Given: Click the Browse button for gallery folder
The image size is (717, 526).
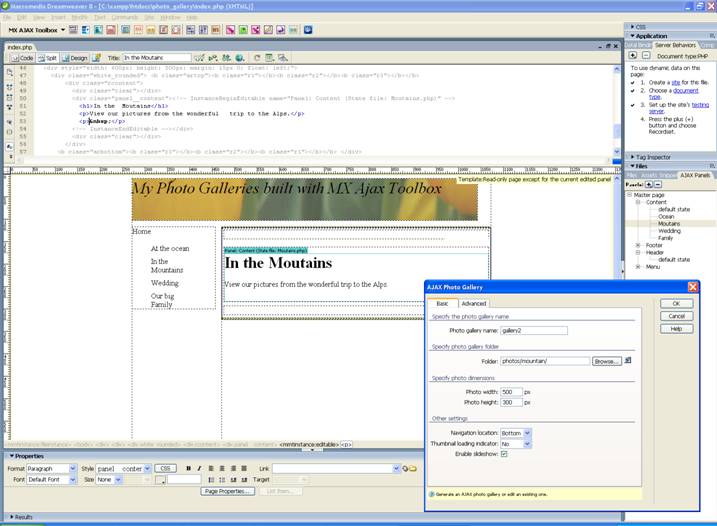Looking at the screenshot, I should coord(607,361).
